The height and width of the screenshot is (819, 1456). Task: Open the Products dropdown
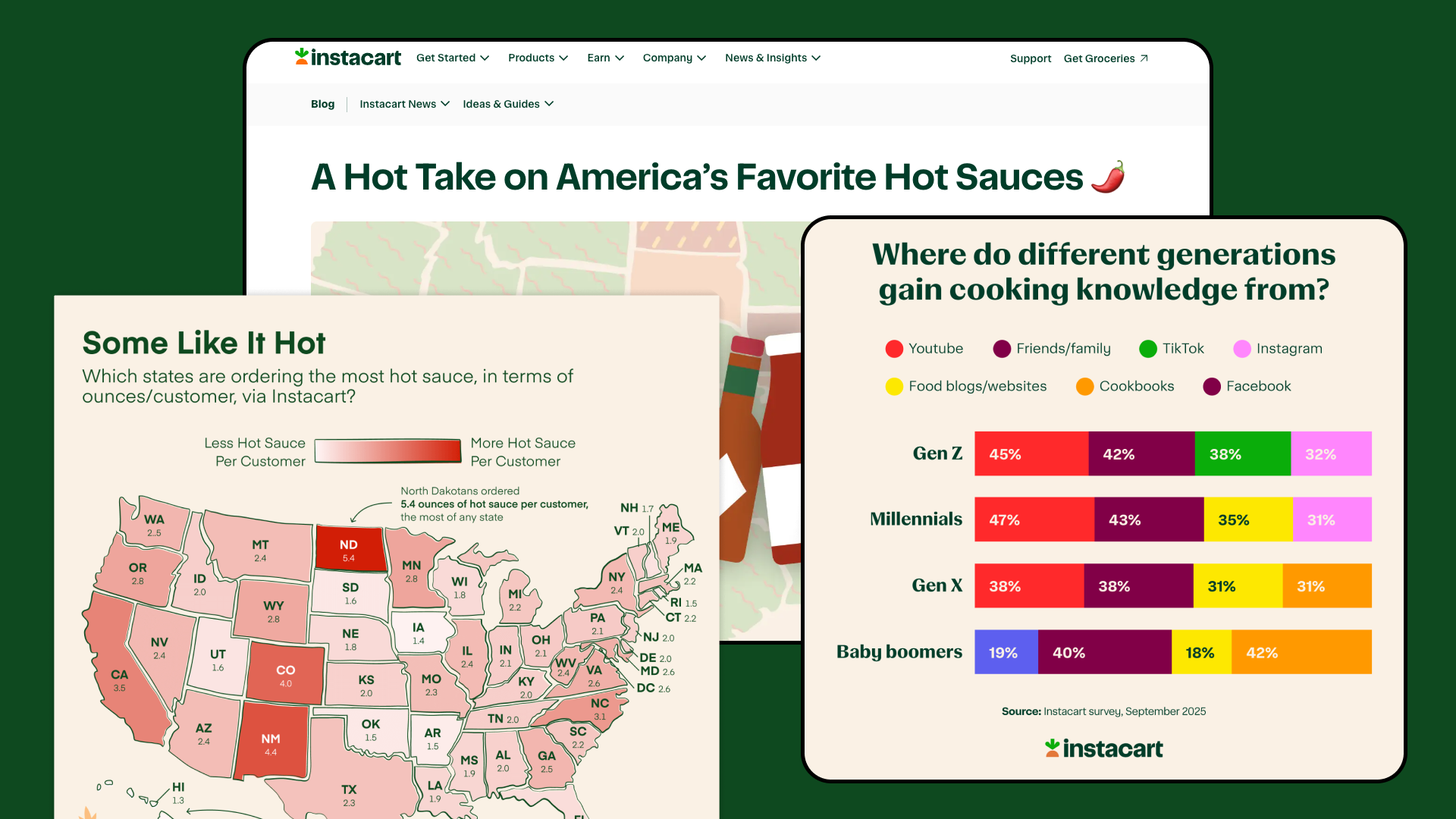[x=538, y=58]
